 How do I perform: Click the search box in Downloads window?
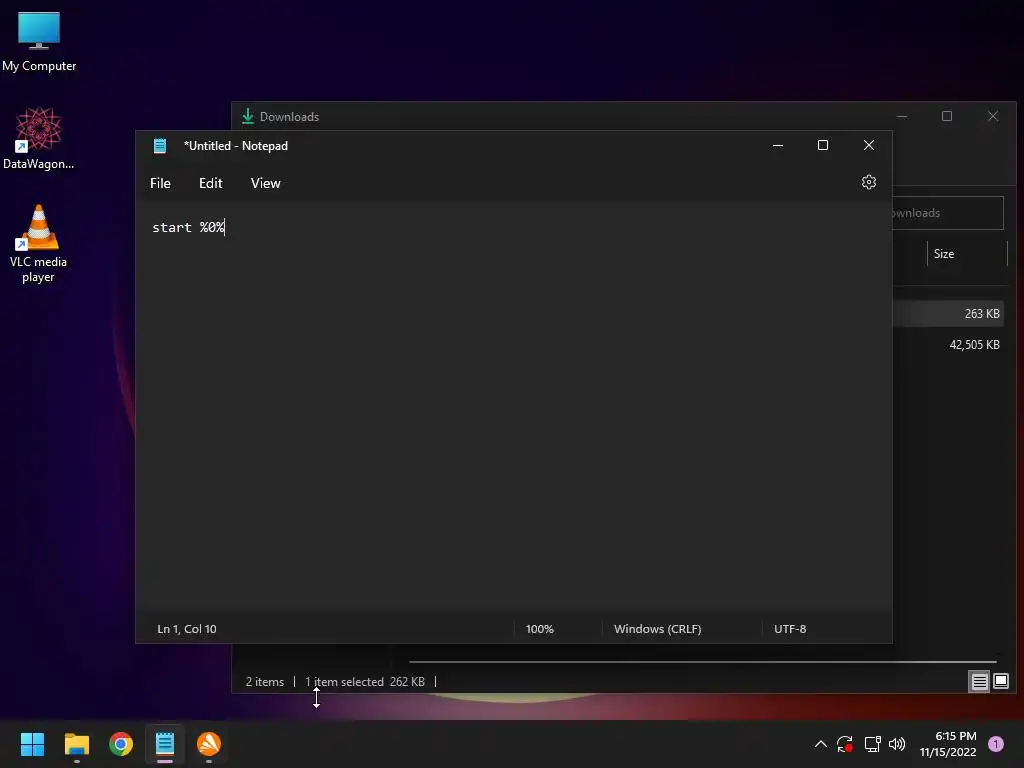tap(948, 213)
